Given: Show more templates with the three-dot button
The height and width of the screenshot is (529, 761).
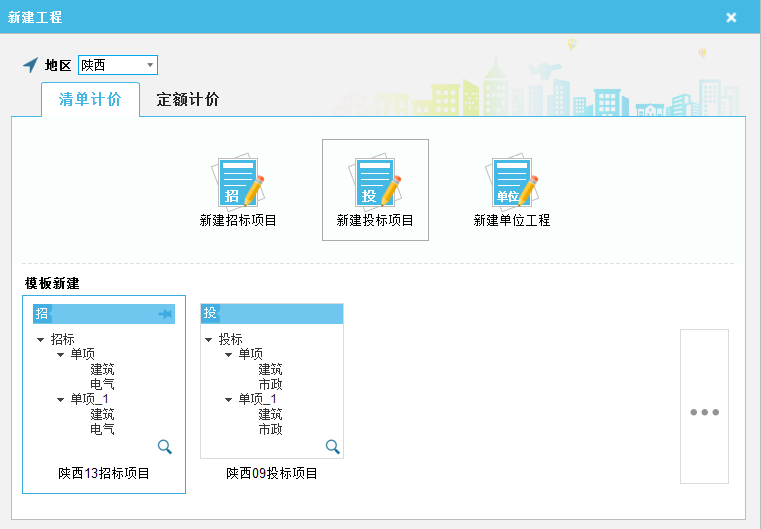Looking at the screenshot, I should (704, 412).
